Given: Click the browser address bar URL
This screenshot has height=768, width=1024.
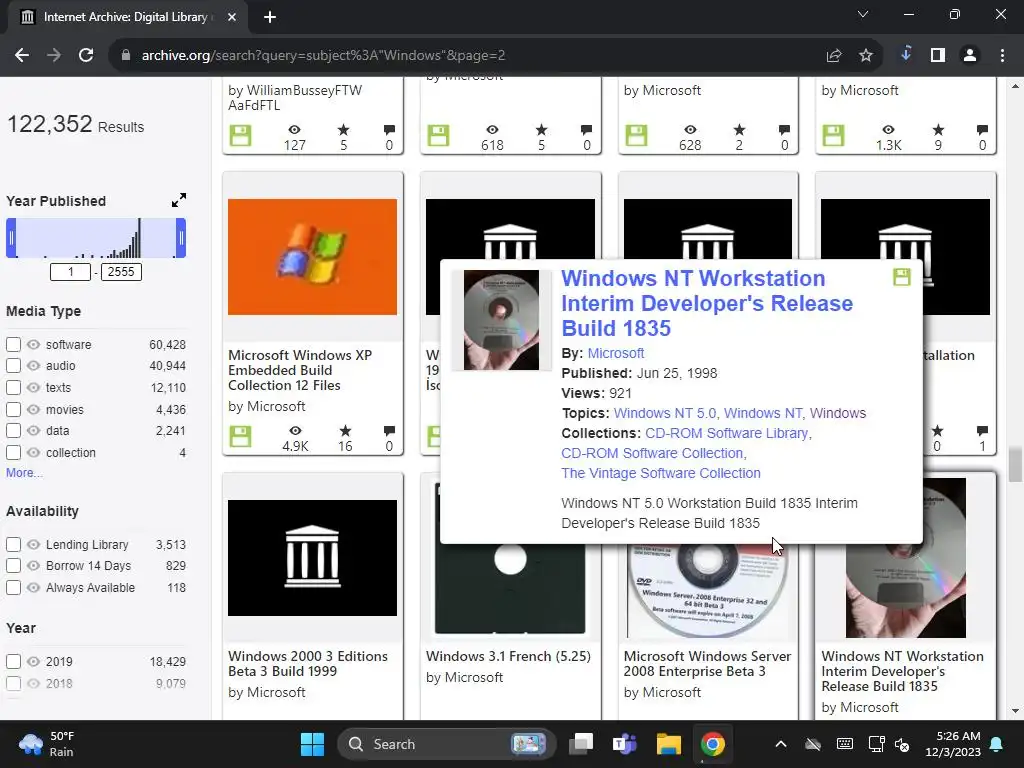Looking at the screenshot, I should pyautogui.click(x=323, y=56).
